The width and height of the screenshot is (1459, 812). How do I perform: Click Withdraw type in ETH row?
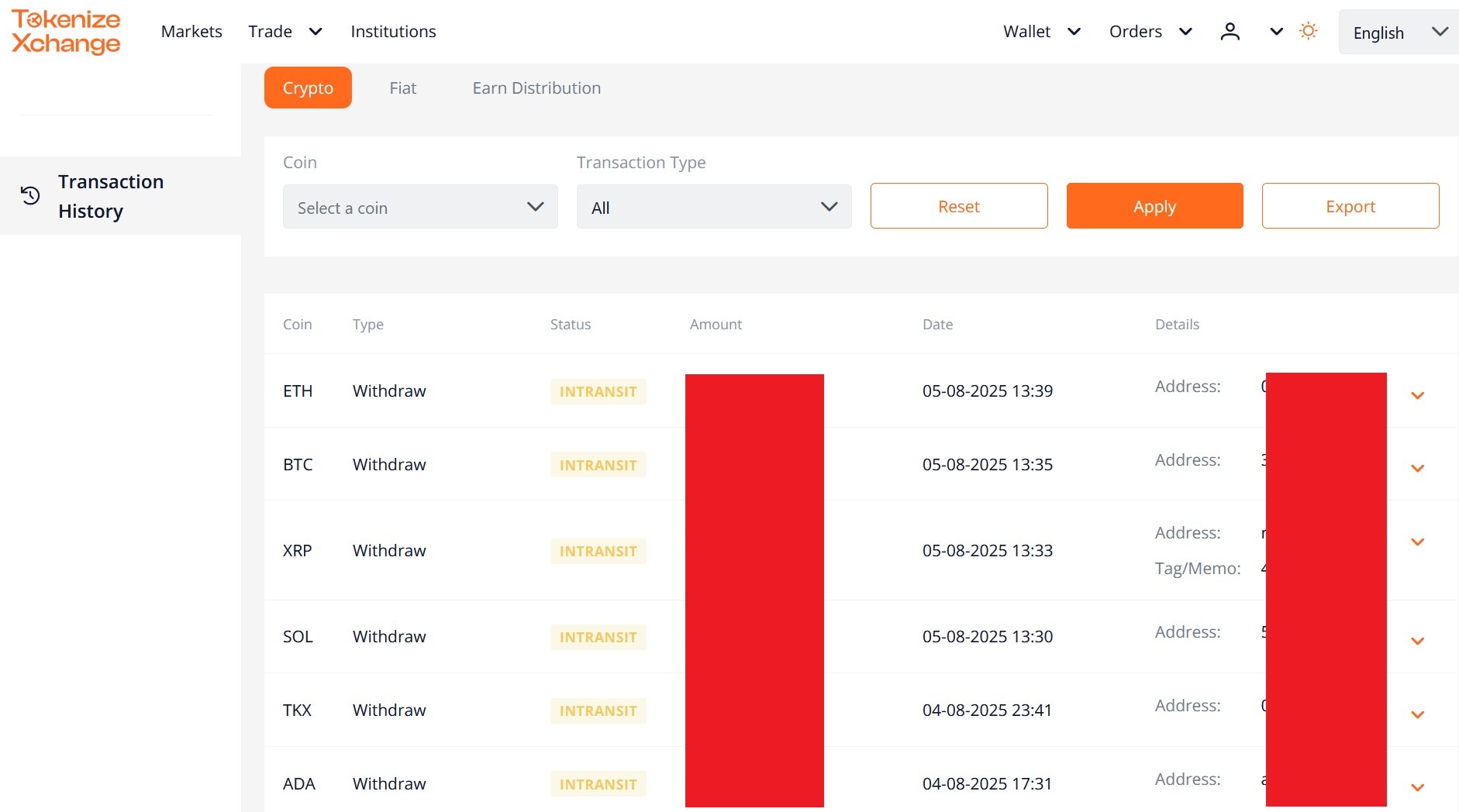[x=389, y=391]
